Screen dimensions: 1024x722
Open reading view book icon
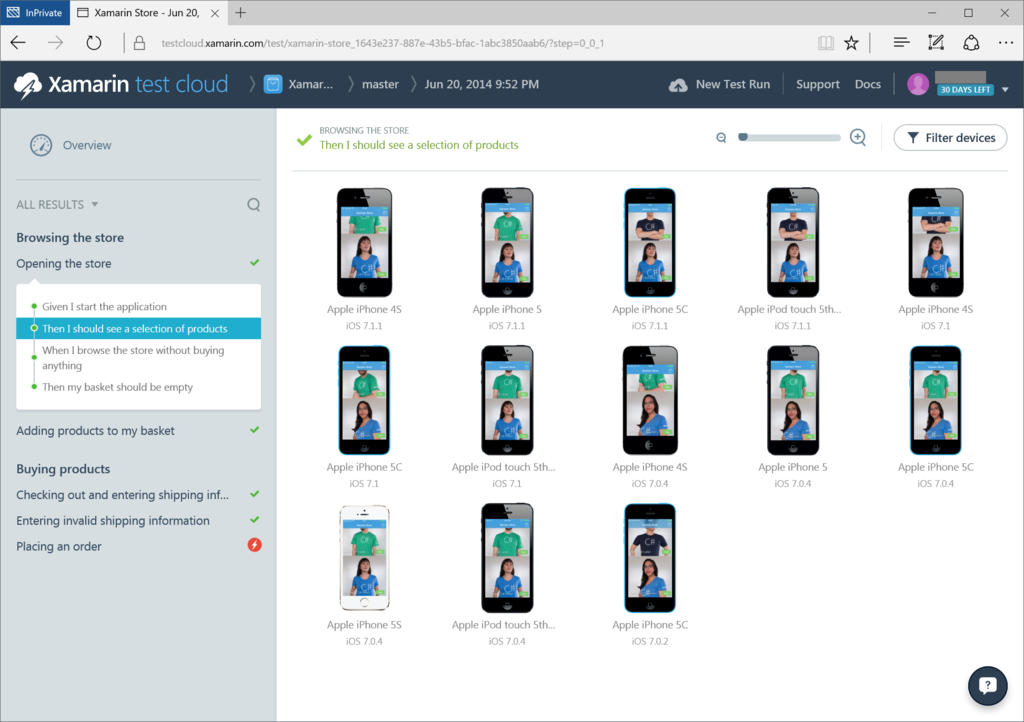click(825, 43)
